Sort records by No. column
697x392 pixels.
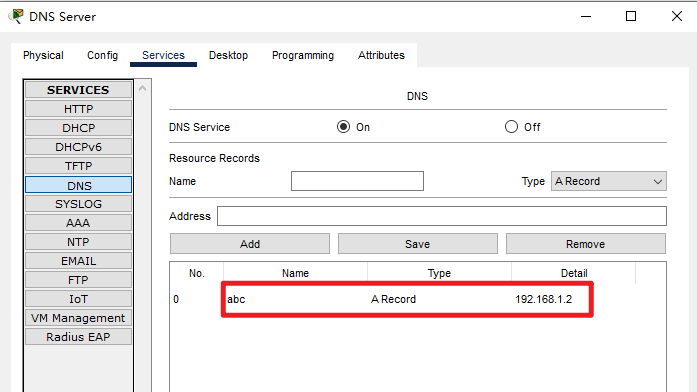[197, 273]
